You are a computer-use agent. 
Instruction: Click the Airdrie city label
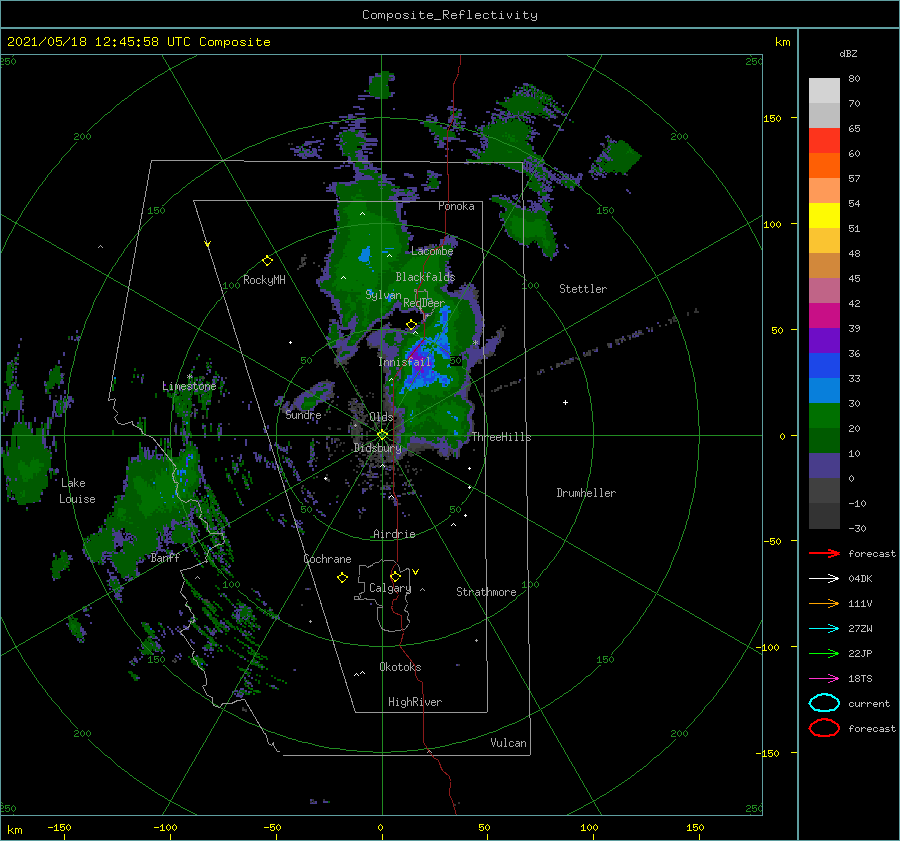click(x=394, y=534)
